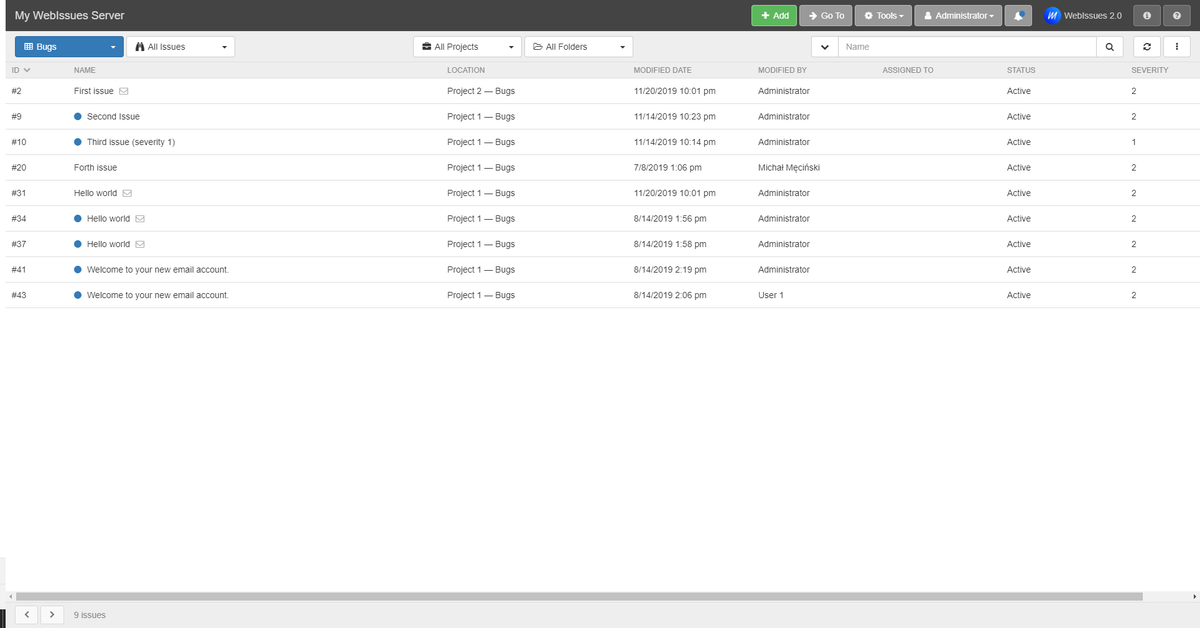Click unread dot in row #34
This screenshot has width=1200, height=628.
click(x=78, y=218)
